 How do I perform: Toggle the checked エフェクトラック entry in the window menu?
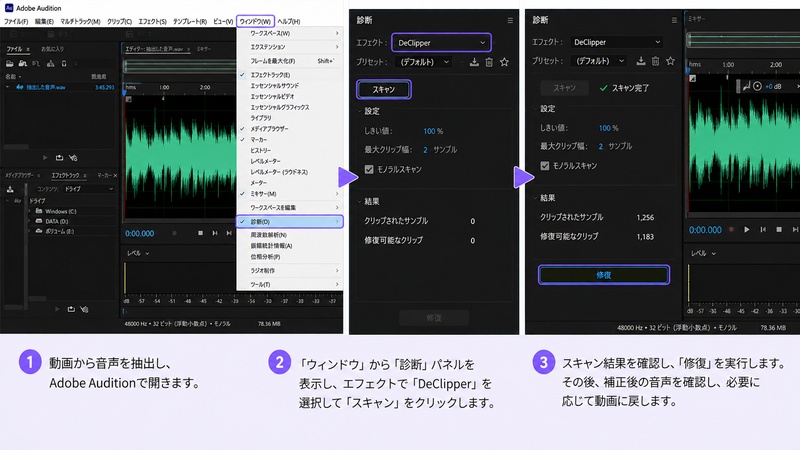(270, 74)
